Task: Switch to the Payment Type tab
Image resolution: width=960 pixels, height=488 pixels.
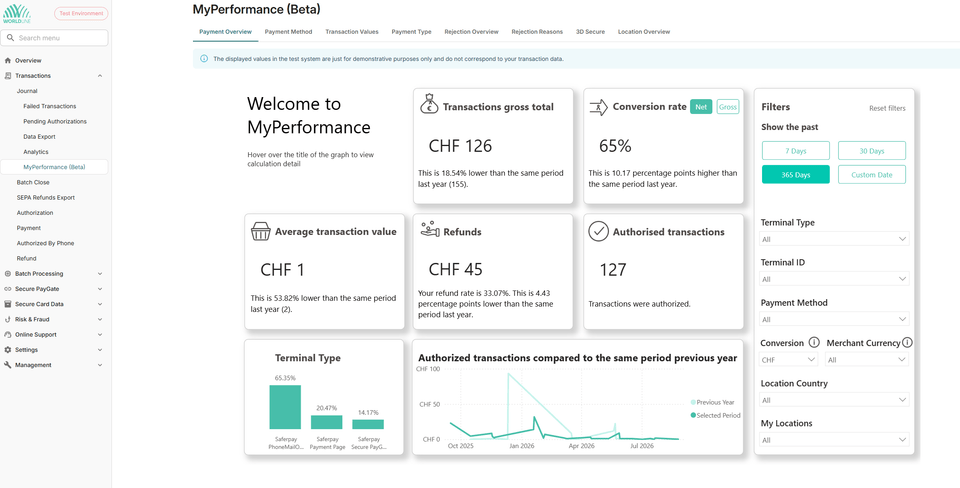Action: coord(411,32)
